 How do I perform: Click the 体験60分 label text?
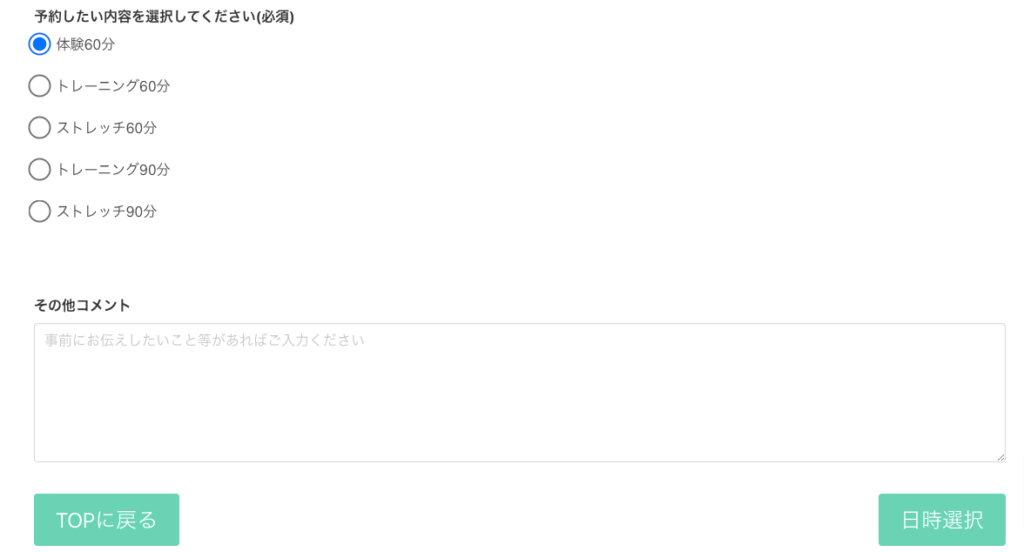coord(86,44)
